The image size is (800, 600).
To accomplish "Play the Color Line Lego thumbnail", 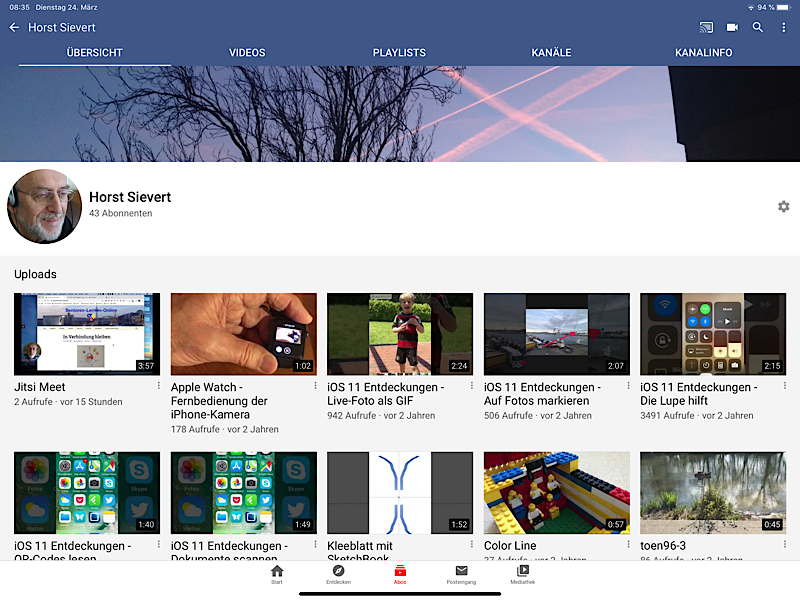I will [557, 493].
